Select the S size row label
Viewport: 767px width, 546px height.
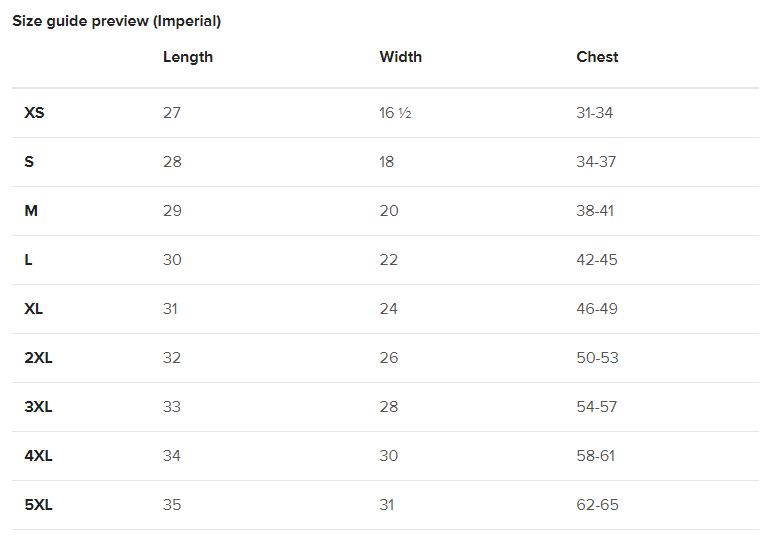pos(29,162)
